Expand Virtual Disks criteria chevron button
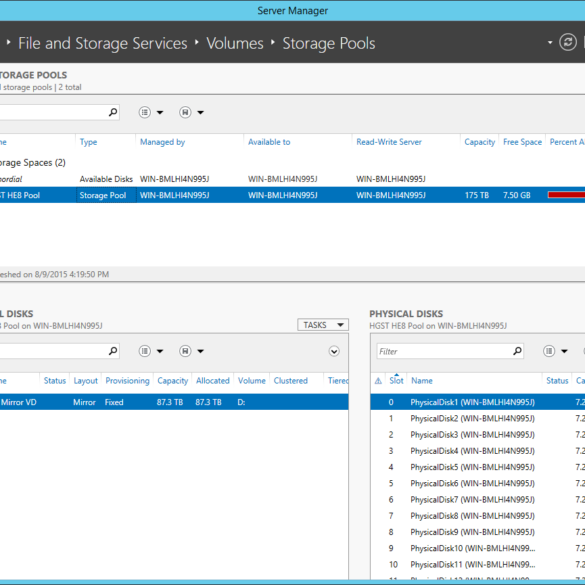 [334, 351]
